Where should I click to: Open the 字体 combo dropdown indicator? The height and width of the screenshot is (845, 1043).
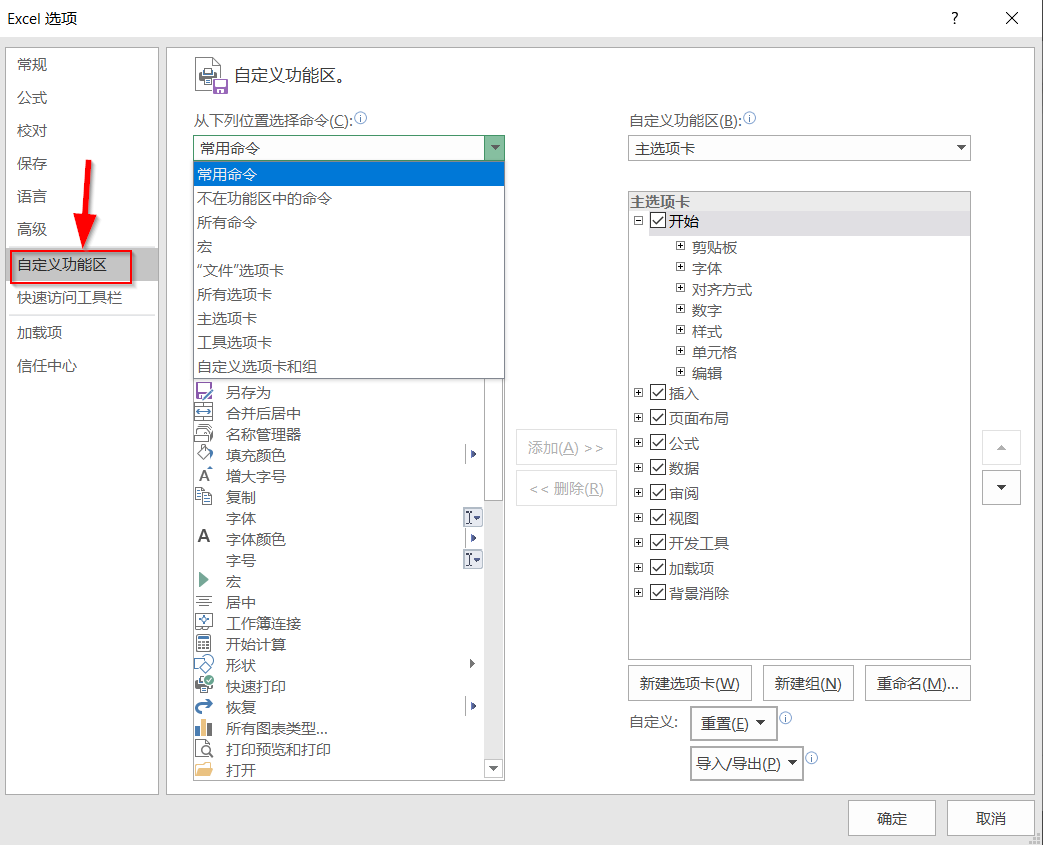coord(472,517)
